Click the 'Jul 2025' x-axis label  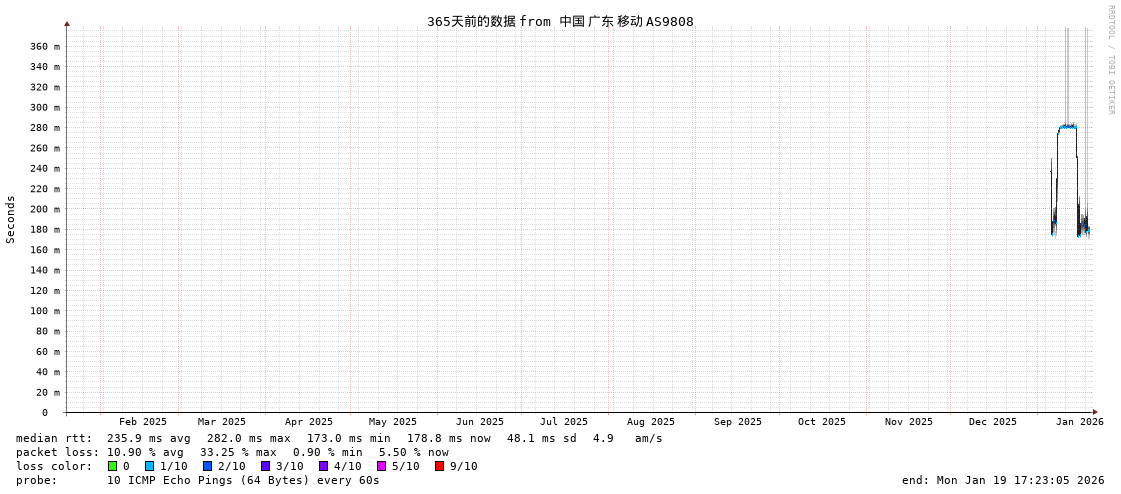click(x=564, y=422)
